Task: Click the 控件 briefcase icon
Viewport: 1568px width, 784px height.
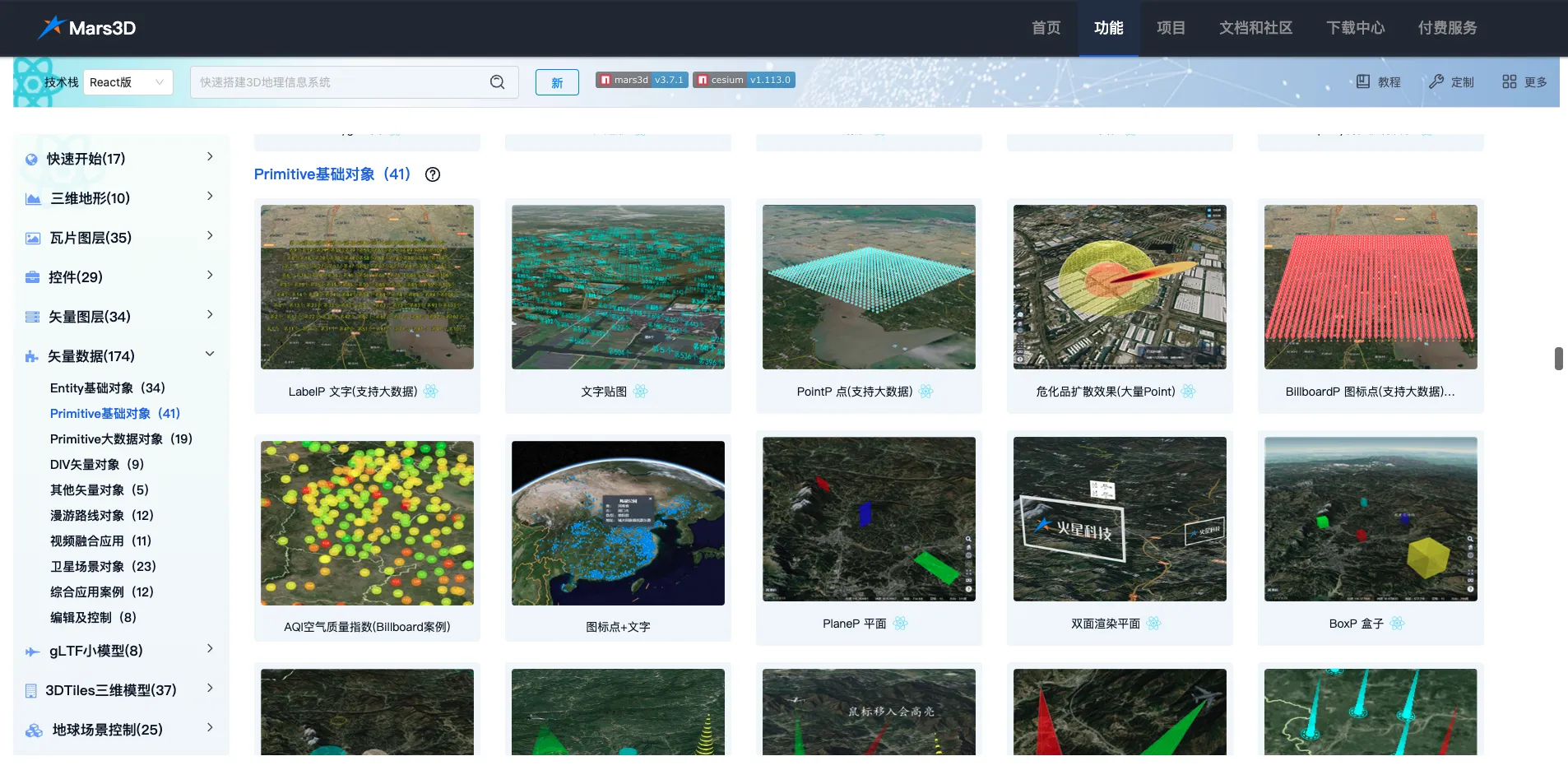Action: click(x=32, y=277)
